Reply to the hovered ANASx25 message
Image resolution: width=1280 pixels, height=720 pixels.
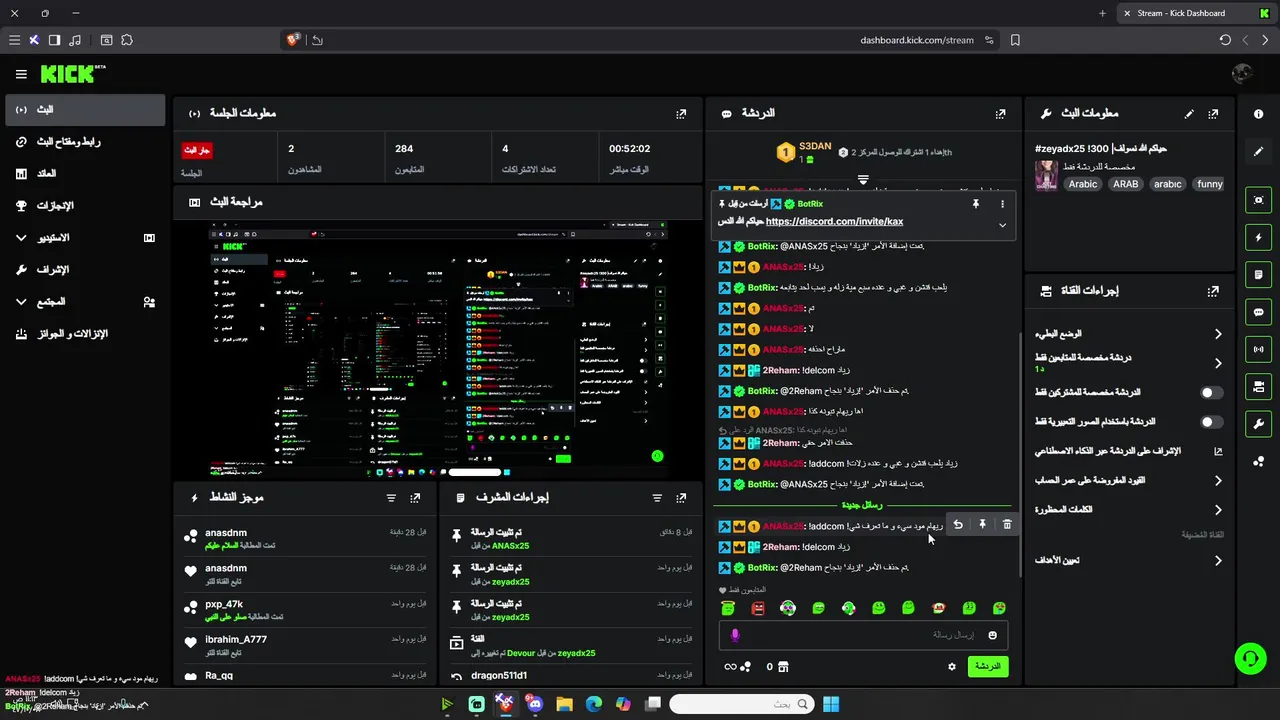958,525
